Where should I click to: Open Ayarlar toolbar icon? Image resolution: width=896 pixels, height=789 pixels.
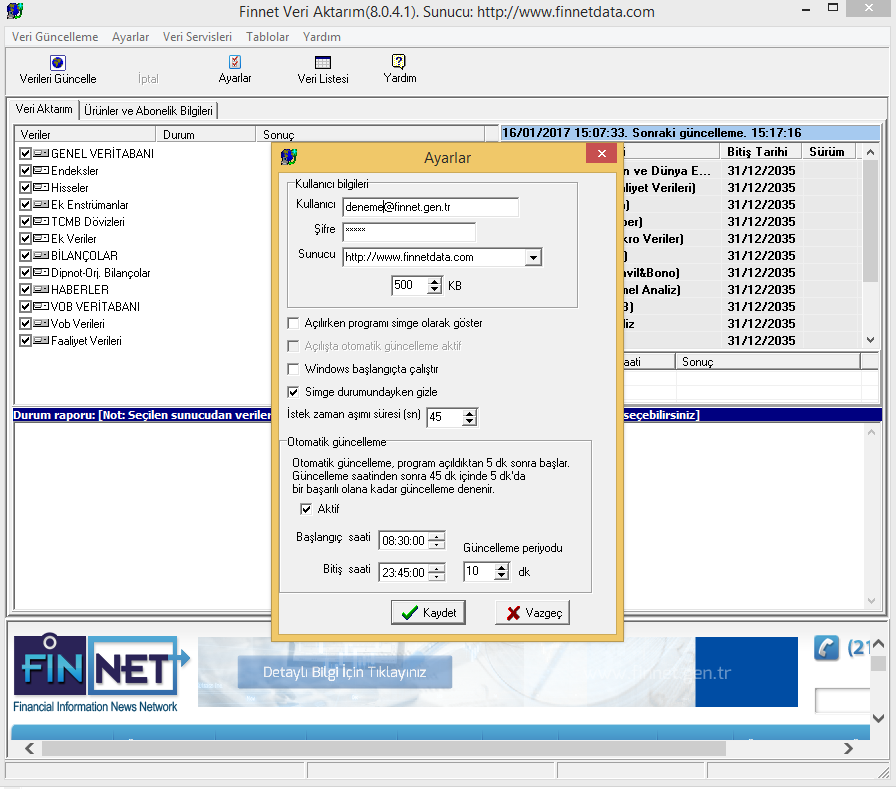coord(235,62)
